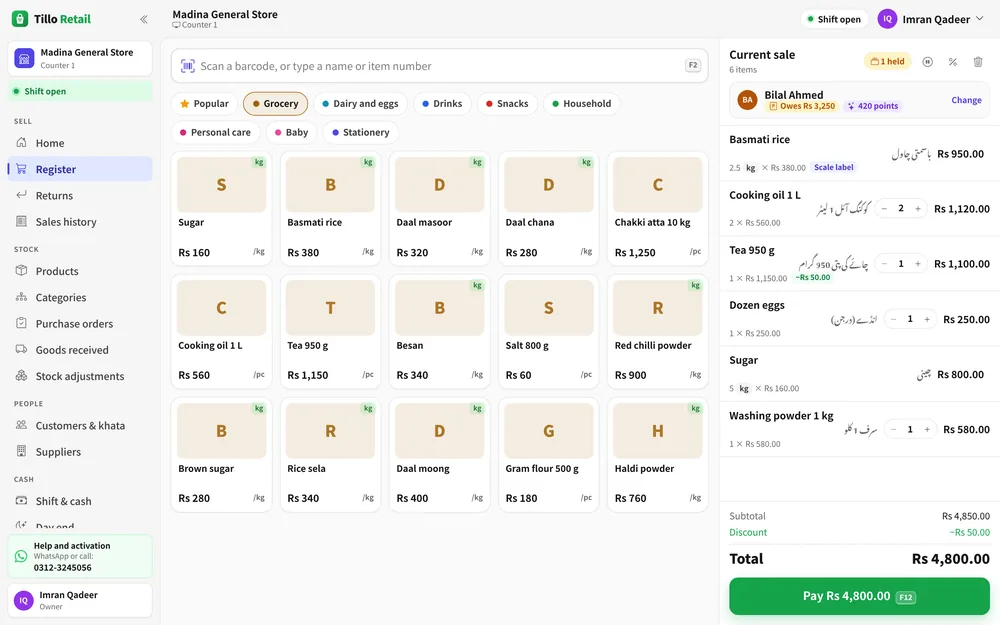This screenshot has height=625, width=1000.
Task: Click the barcode scanner icon in search bar
Action: tap(188, 66)
